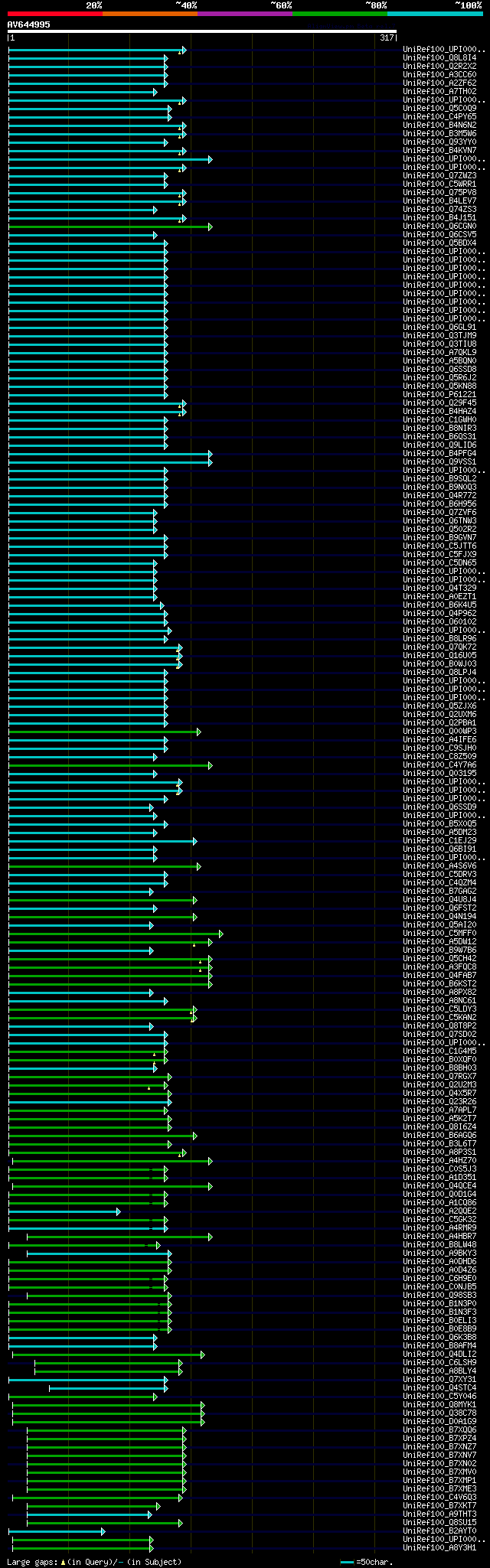490x1568 pixels.
Task: Select hit label UniRef100_A4S6V6
Action: [x=439, y=865]
